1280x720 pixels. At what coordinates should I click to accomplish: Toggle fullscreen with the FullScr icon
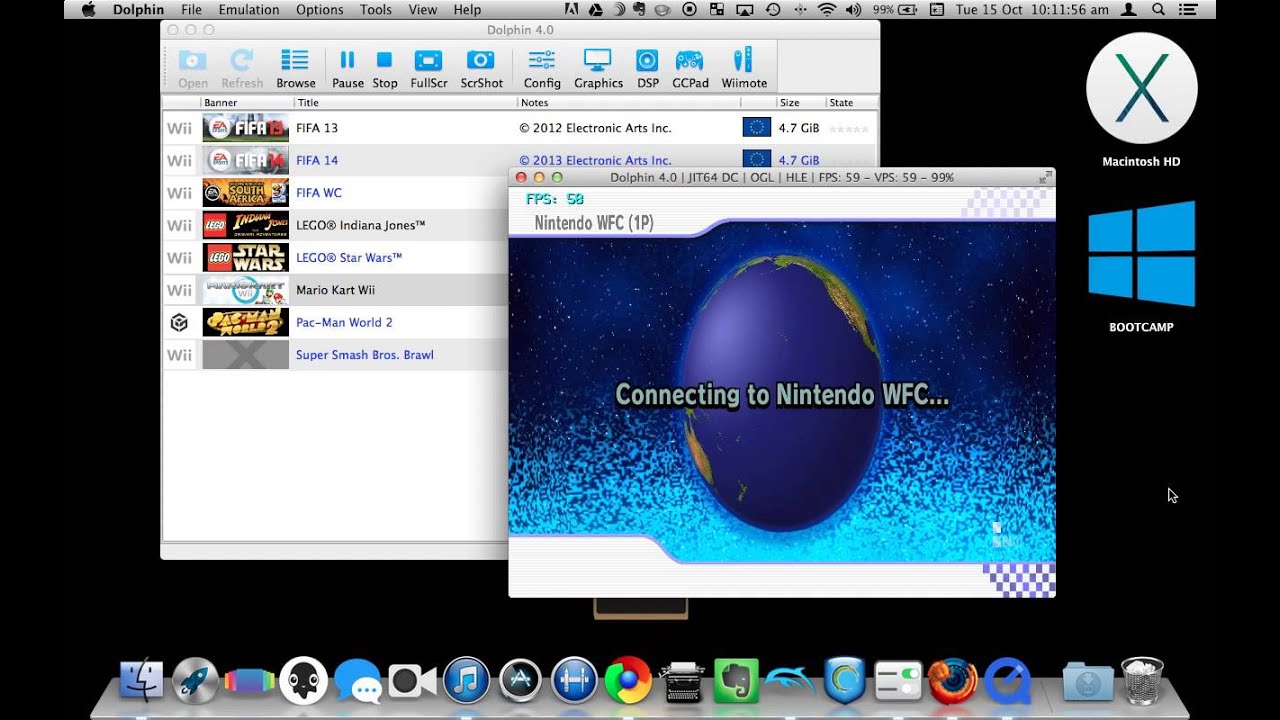pyautogui.click(x=428, y=68)
